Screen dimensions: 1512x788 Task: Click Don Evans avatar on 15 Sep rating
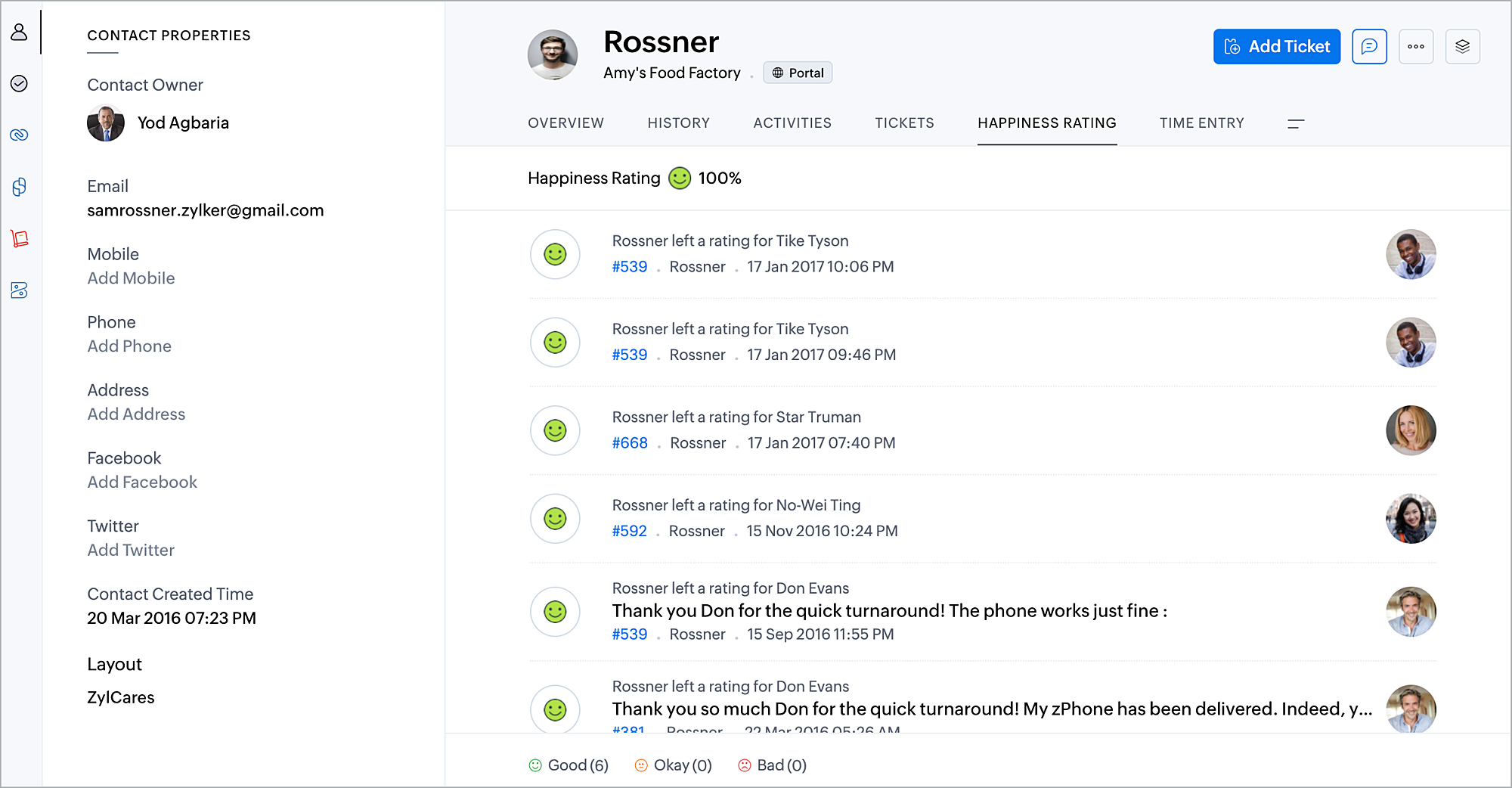(1411, 612)
